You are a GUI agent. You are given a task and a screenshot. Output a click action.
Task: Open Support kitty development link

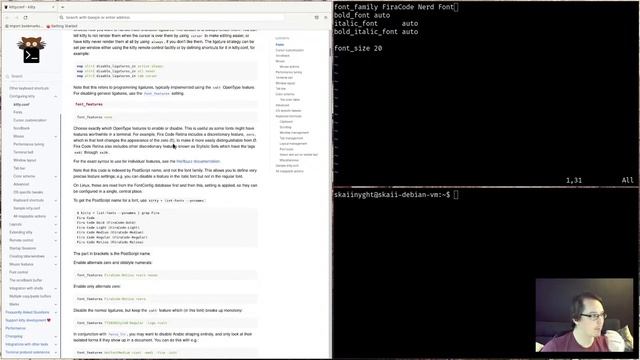(25, 320)
